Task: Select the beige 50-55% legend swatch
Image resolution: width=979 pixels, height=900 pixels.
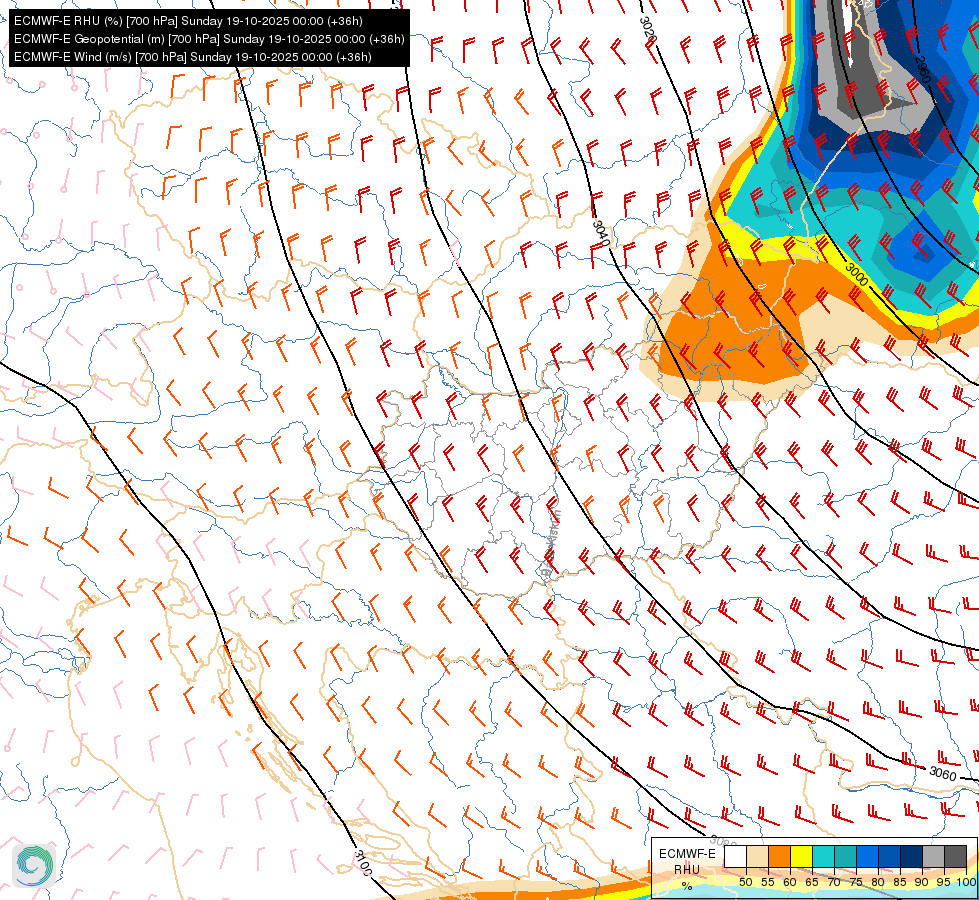Action: tap(757, 856)
